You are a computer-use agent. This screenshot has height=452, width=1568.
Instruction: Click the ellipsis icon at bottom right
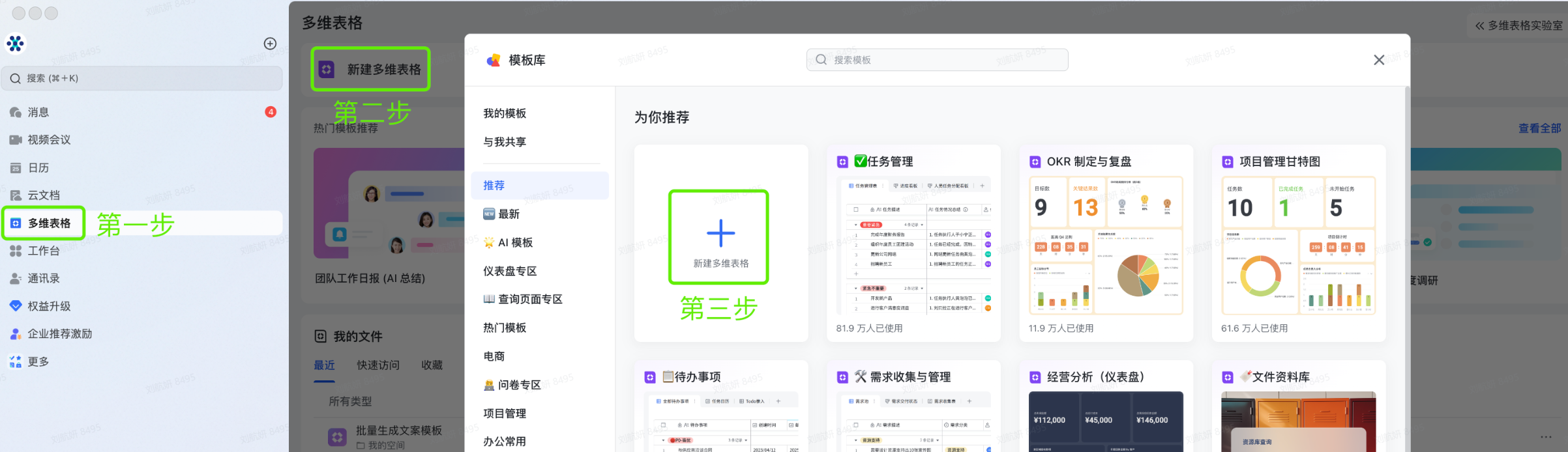[x=1546, y=437]
